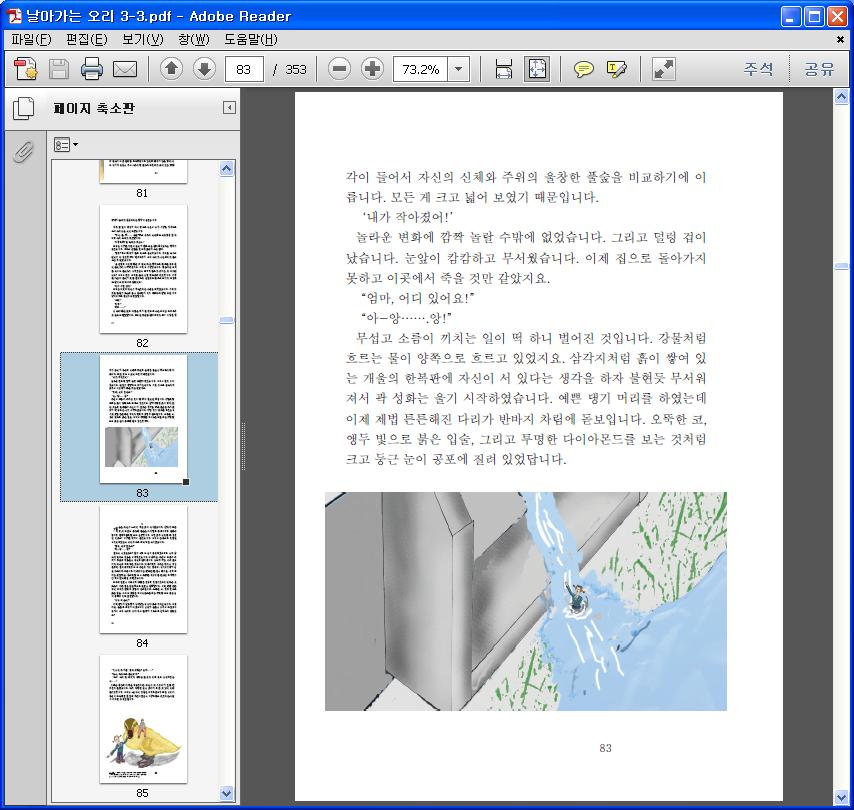Open the 파일(F) menu

(x=30, y=40)
